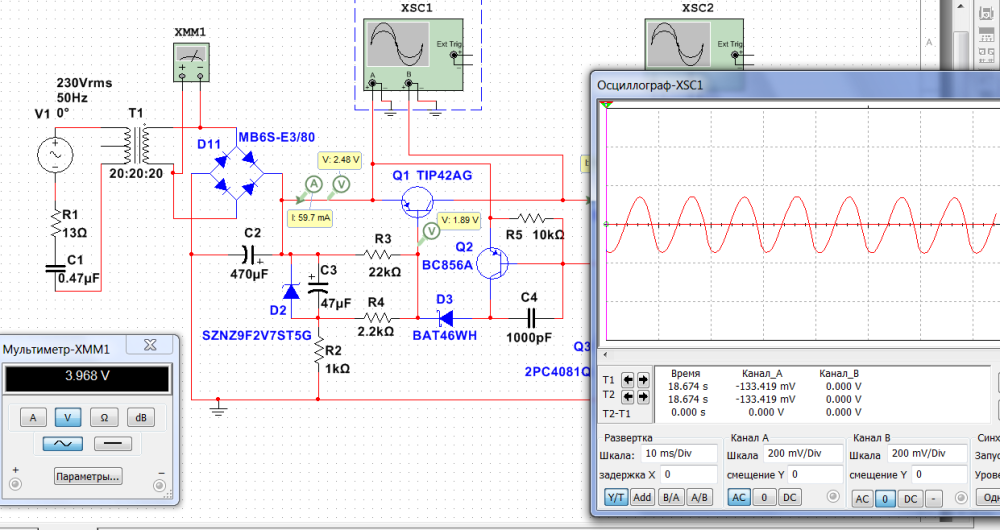This screenshot has height=530, width=1000.
Task: Set Channel B coupling to AC
Action: coord(861,498)
